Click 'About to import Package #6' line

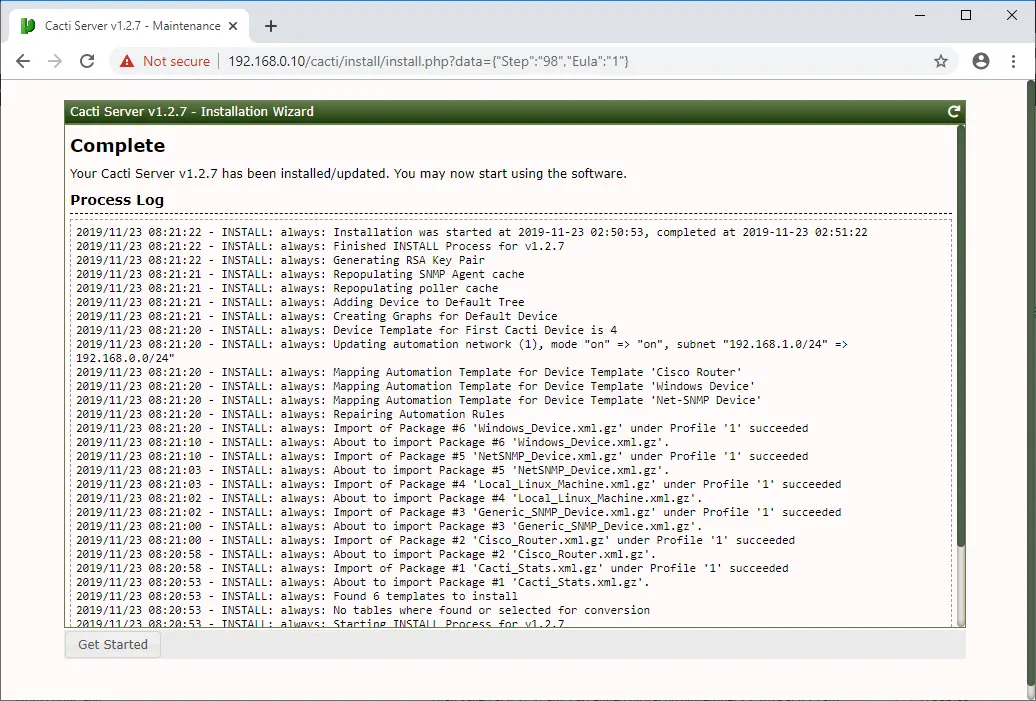373,442
